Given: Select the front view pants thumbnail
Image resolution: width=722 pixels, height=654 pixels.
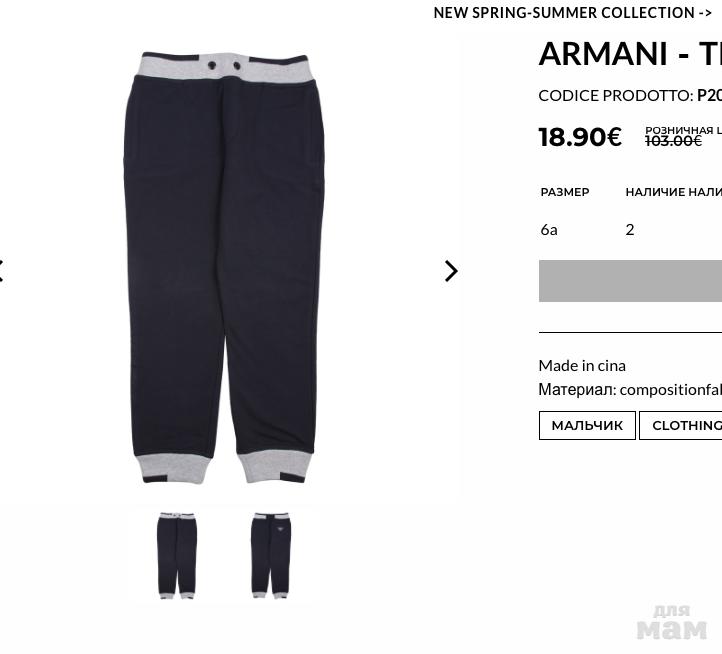Looking at the screenshot, I should click(x=177, y=555).
